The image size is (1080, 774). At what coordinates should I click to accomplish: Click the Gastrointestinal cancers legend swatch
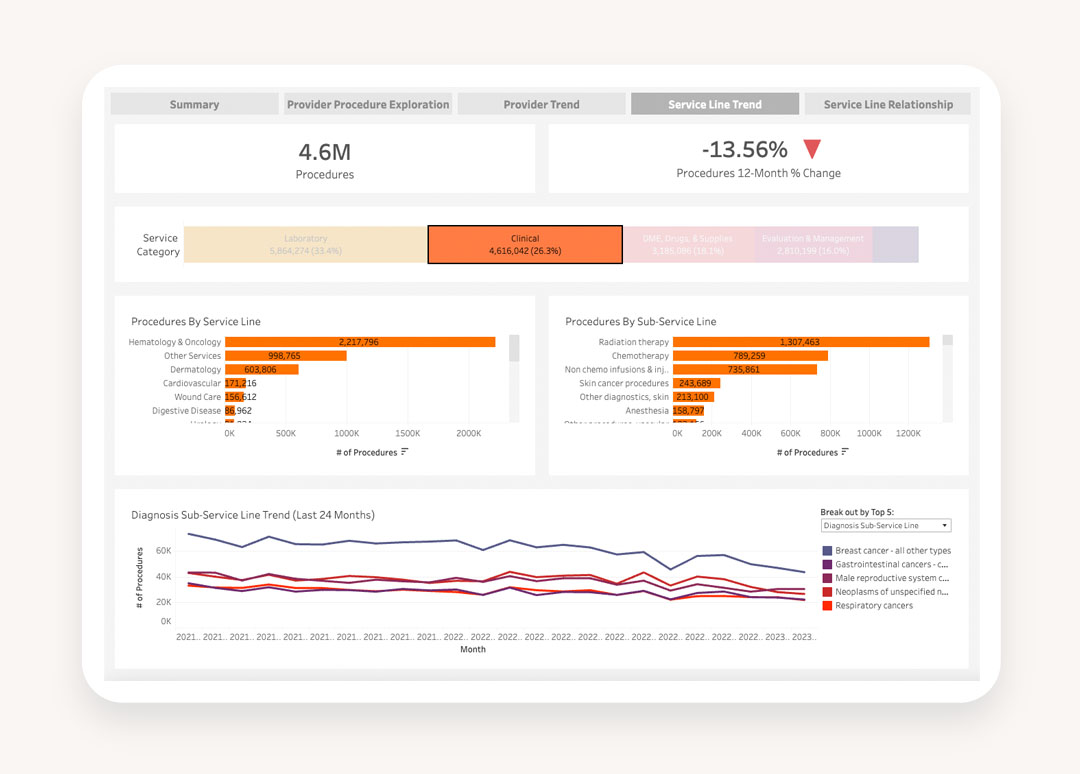coord(827,565)
